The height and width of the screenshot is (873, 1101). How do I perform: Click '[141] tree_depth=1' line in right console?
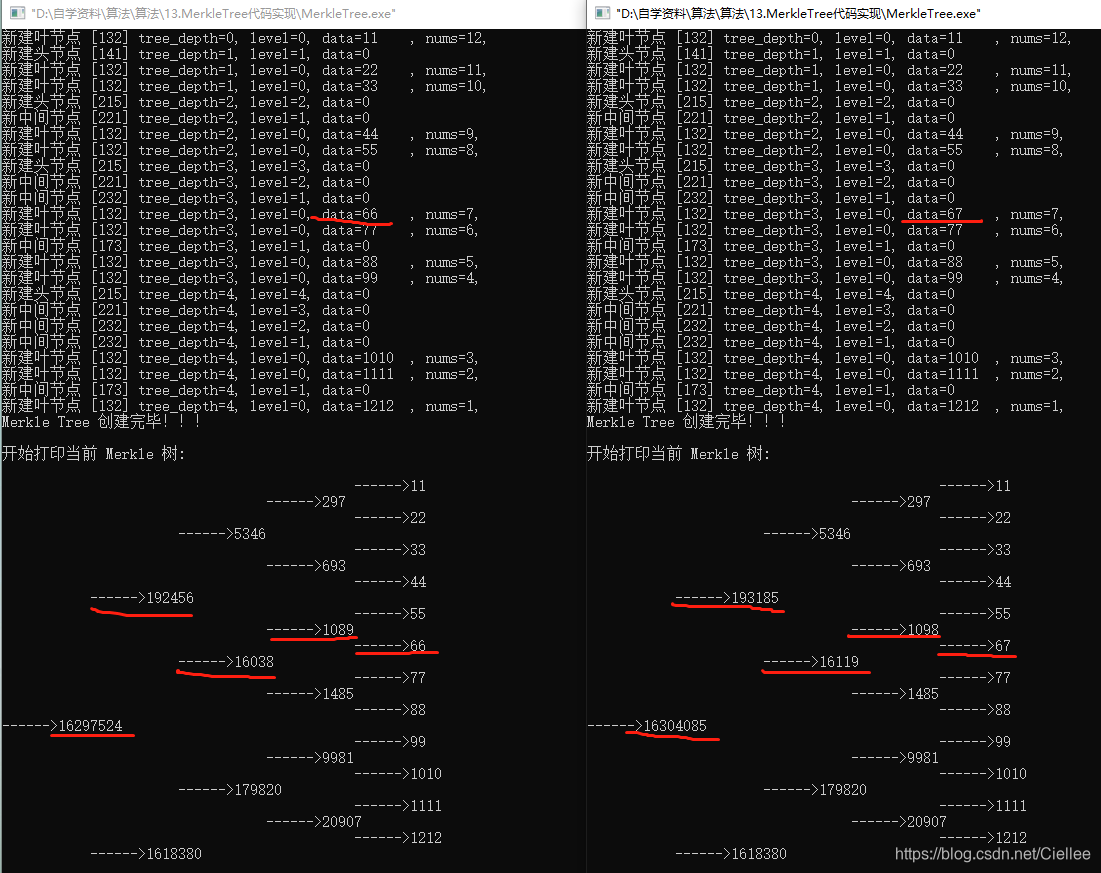[771, 54]
